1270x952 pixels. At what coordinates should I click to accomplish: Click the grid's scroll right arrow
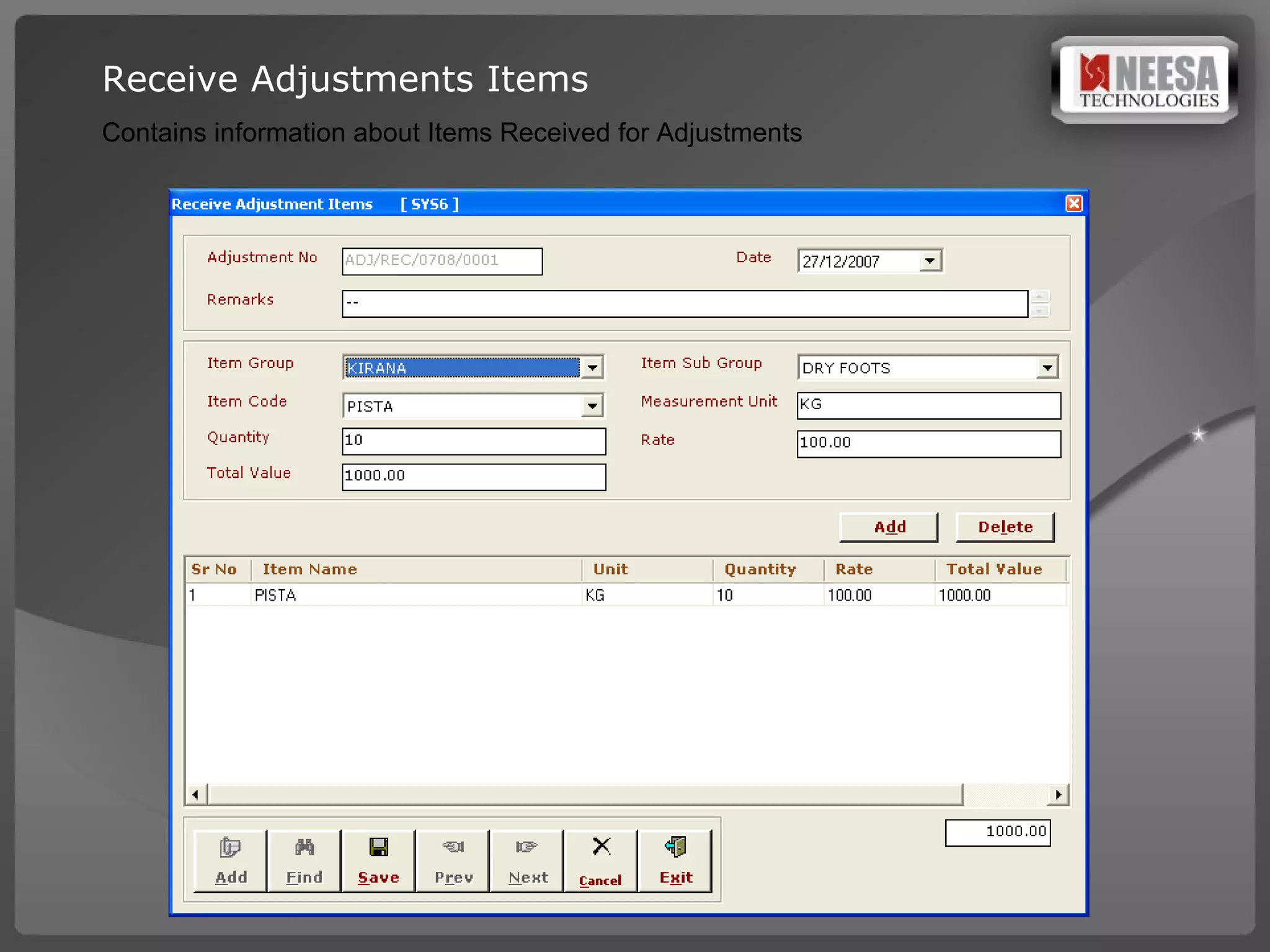coord(1058,794)
